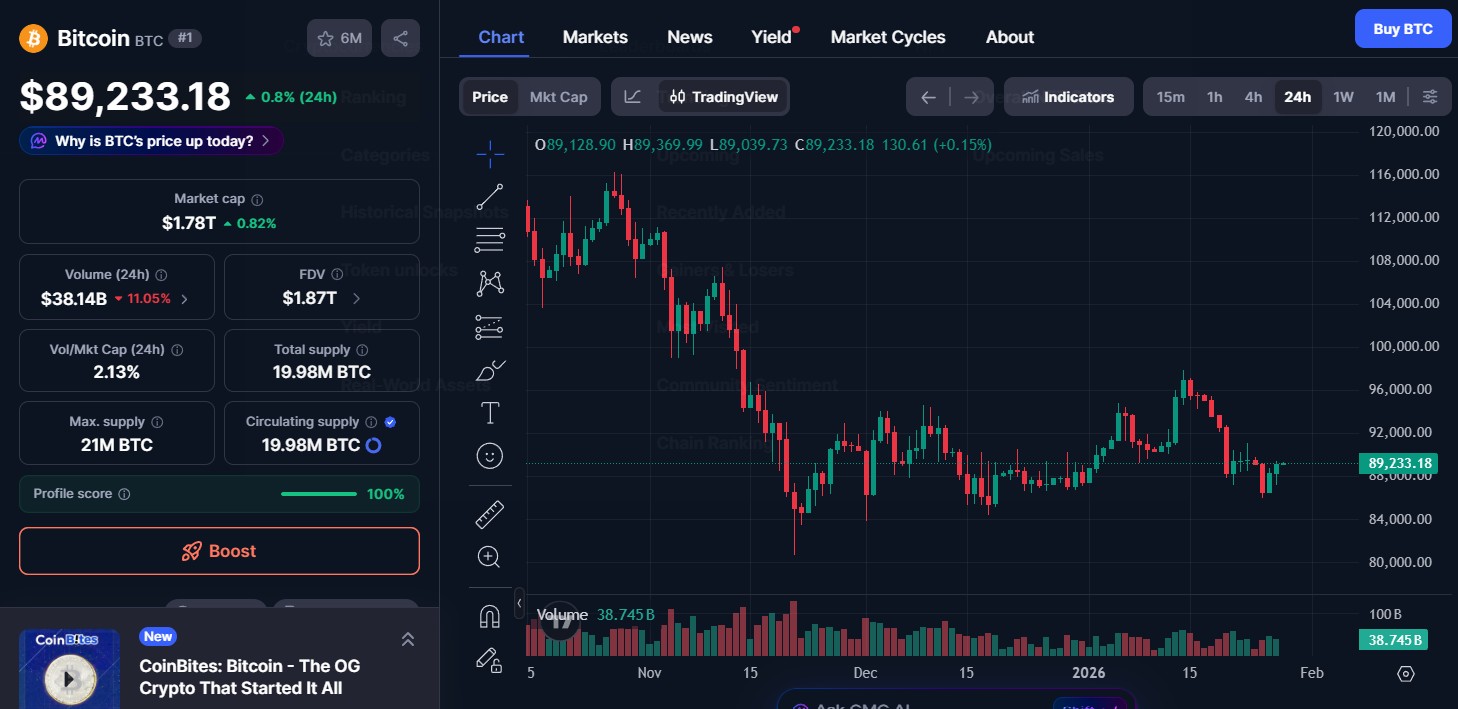1458x709 pixels.
Task: Open the XABCD pattern drawing tool
Action: point(489,283)
